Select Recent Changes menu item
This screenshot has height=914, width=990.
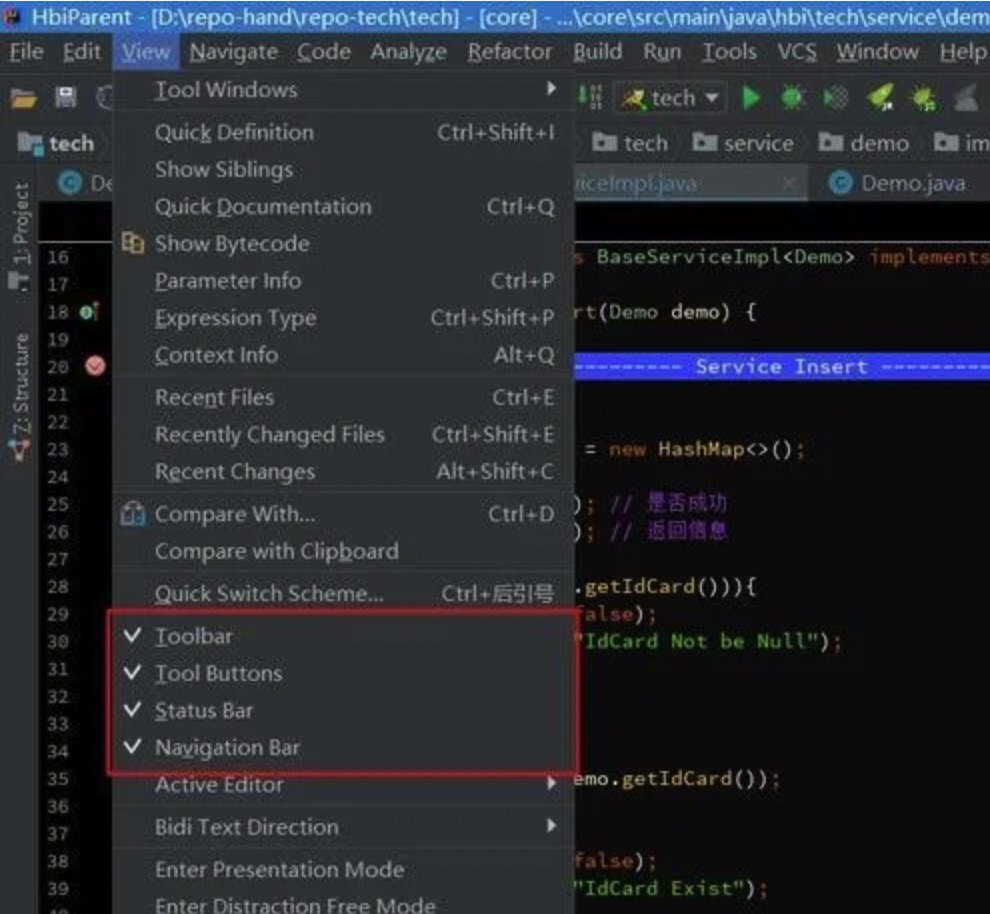click(x=343, y=472)
